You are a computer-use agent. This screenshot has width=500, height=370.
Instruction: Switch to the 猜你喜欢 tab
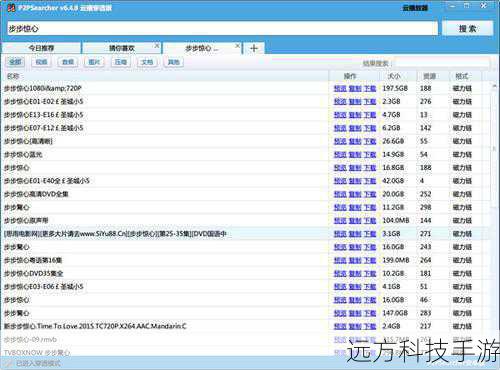[x=122, y=48]
